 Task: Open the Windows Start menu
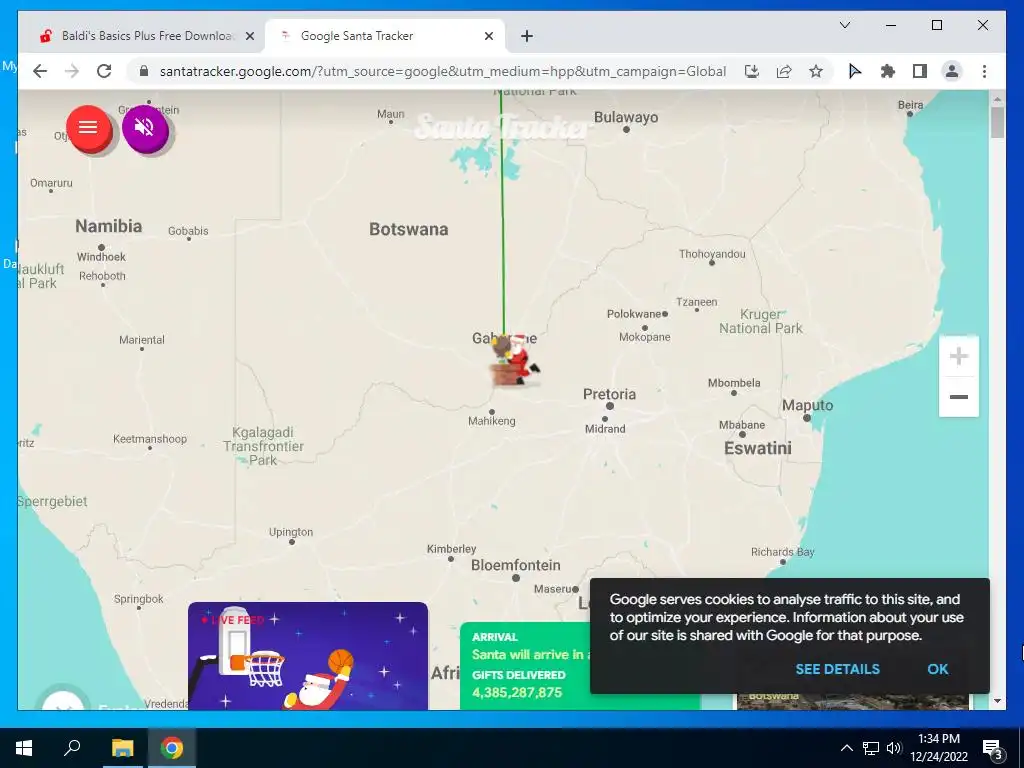(24, 748)
